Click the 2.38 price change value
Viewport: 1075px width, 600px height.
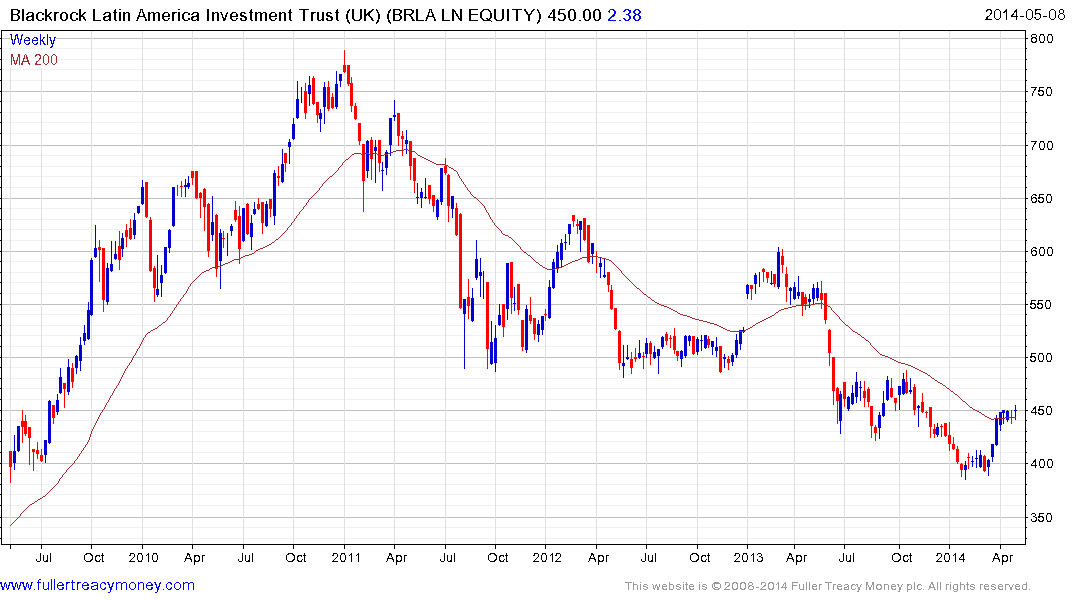(x=625, y=15)
